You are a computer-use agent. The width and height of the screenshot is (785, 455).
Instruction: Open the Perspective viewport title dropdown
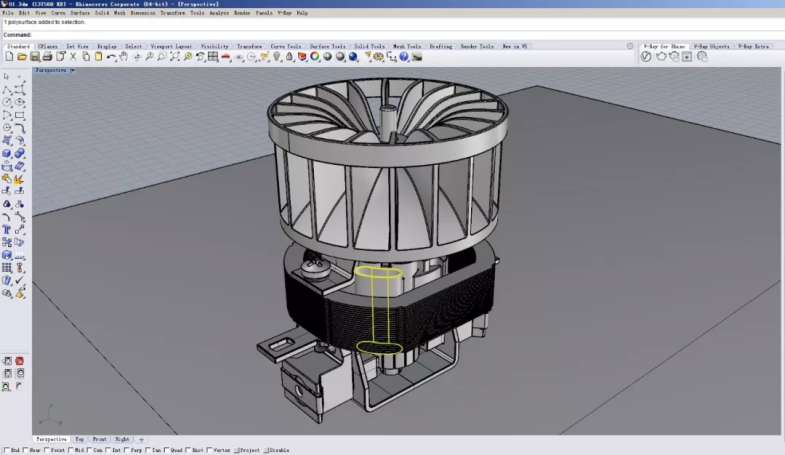pos(72,70)
